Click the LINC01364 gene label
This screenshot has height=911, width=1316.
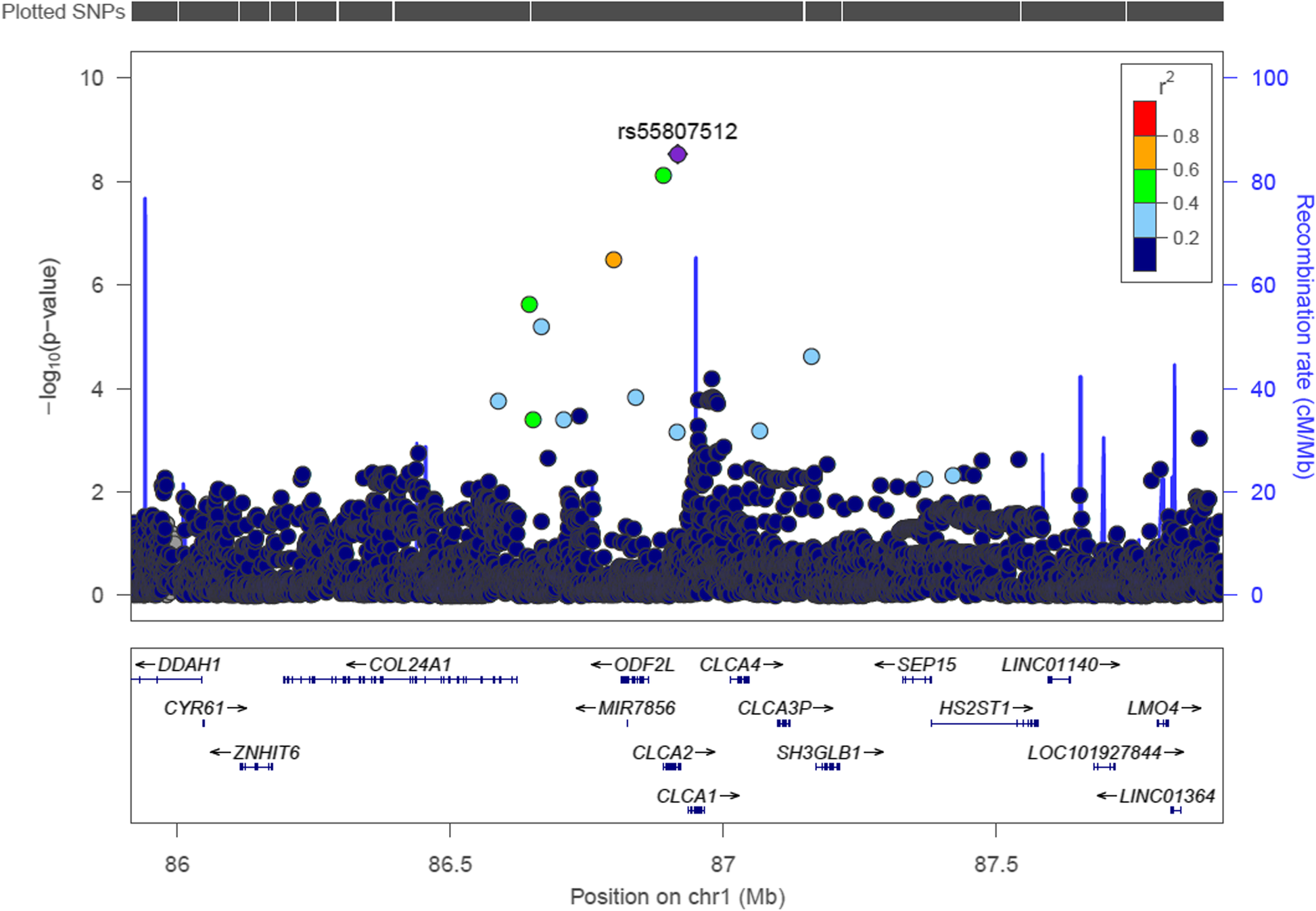tap(1167, 796)
